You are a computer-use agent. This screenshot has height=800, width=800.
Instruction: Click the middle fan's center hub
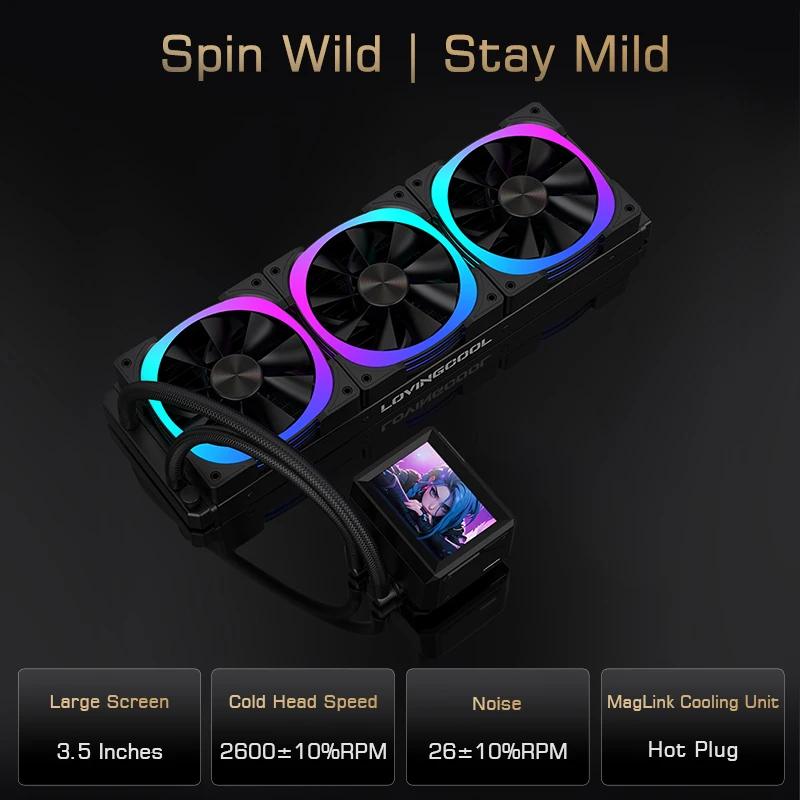click(x=382, y=285)
